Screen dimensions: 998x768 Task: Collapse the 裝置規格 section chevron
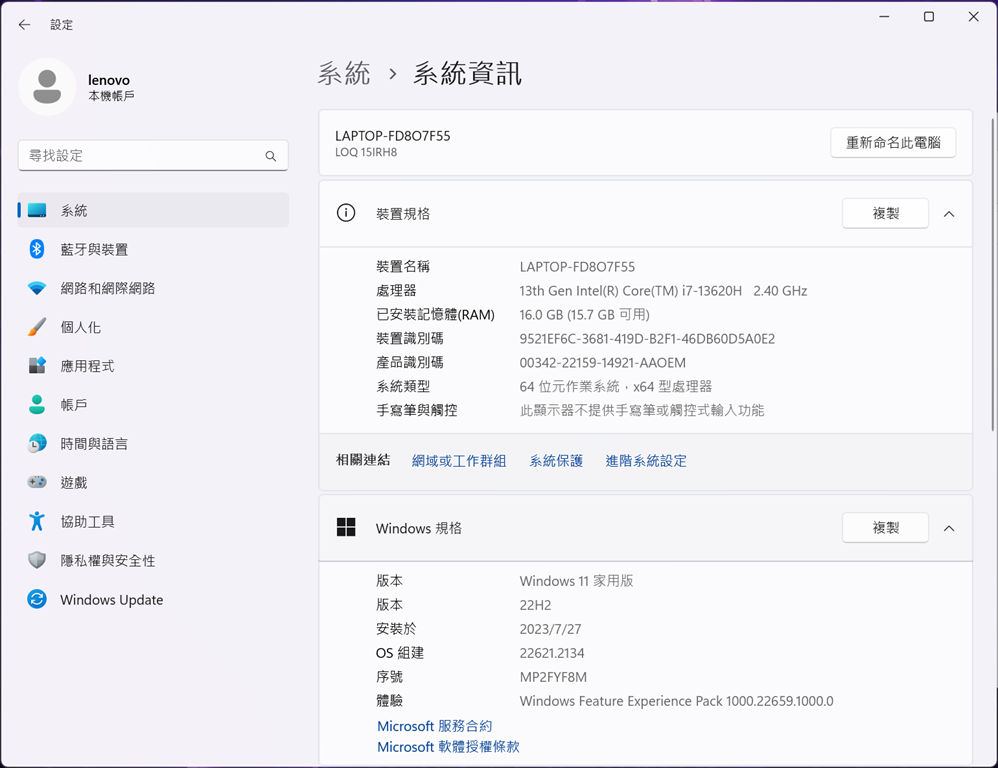click(x=949, y=214)
